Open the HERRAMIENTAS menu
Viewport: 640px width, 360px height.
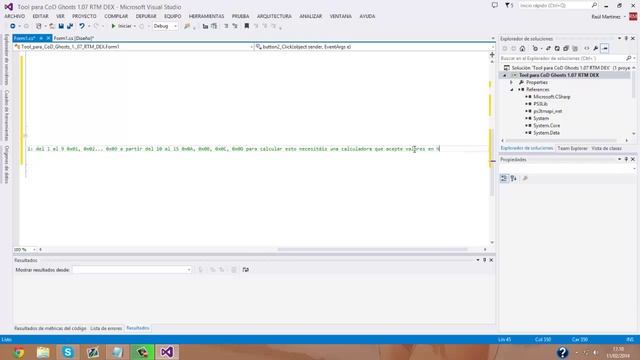pos(206,16)
